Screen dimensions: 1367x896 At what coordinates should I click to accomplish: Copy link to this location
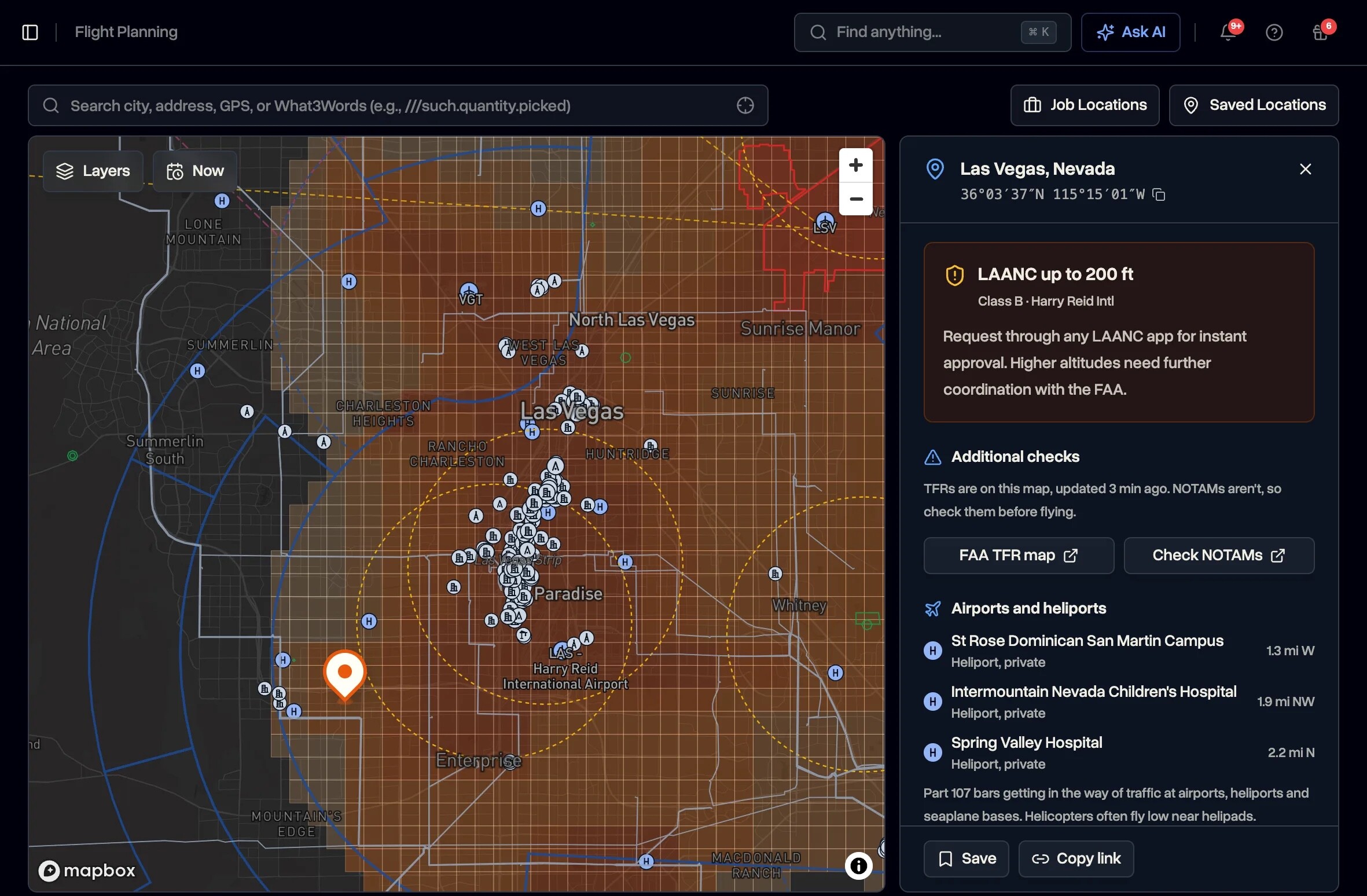pos(1076,859)
